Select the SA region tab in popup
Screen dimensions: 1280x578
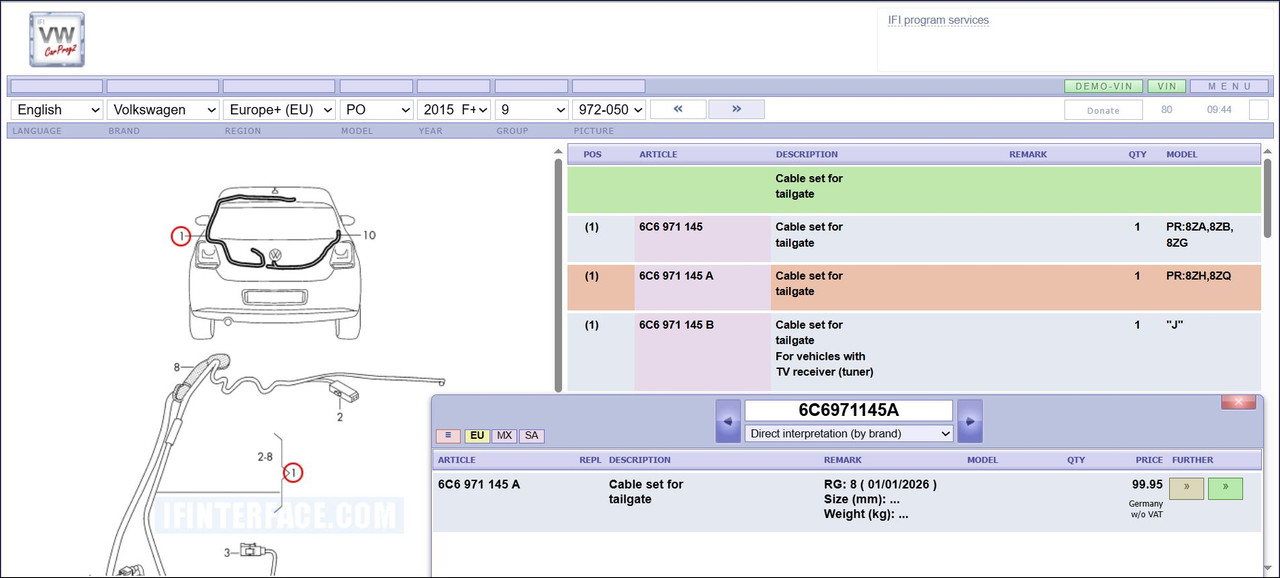click(532, 436)
